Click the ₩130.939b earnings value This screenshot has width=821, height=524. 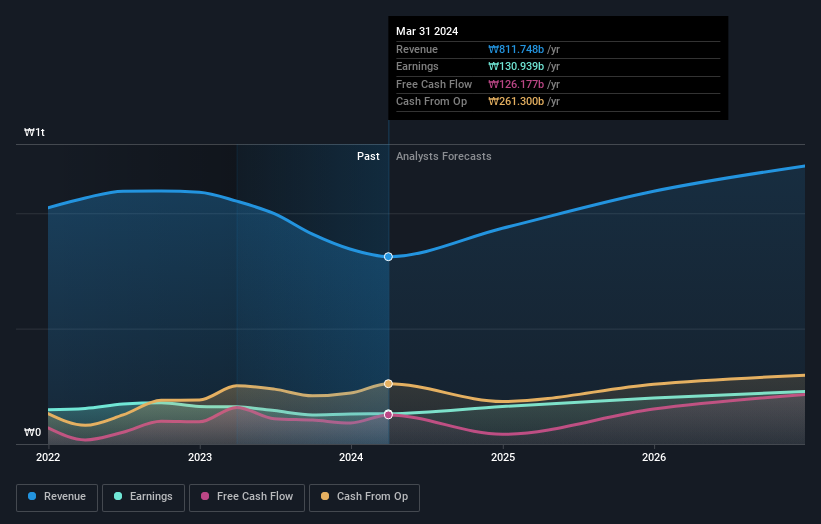(x=516, y=66)
